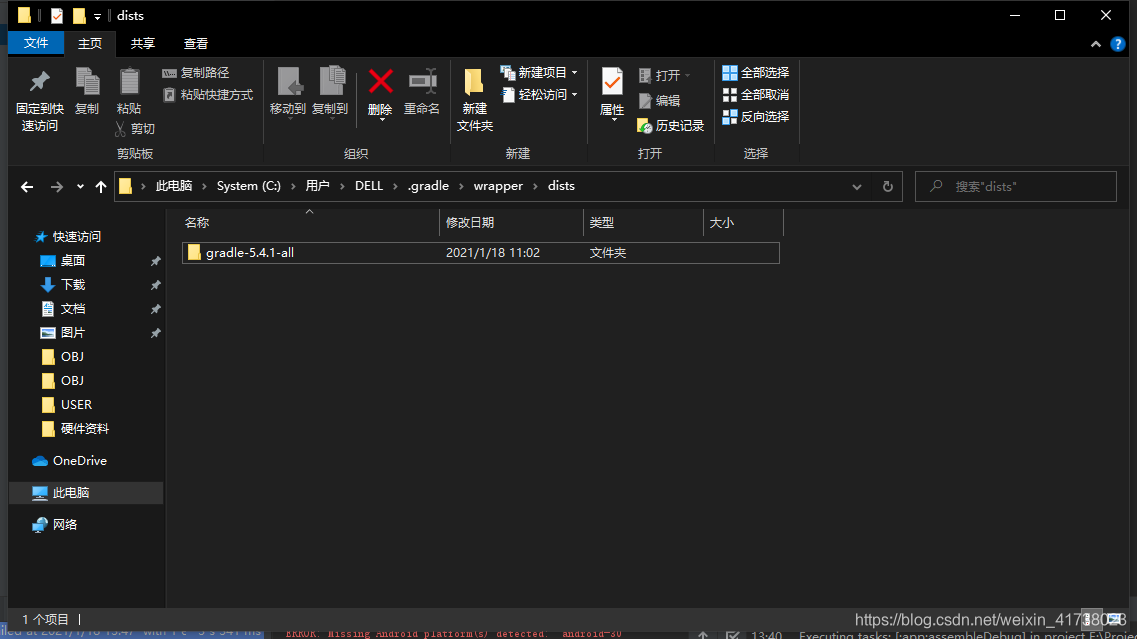1137x639 pixels.
Task: Click the search dists input box
Action: (x=1015, y=186)
